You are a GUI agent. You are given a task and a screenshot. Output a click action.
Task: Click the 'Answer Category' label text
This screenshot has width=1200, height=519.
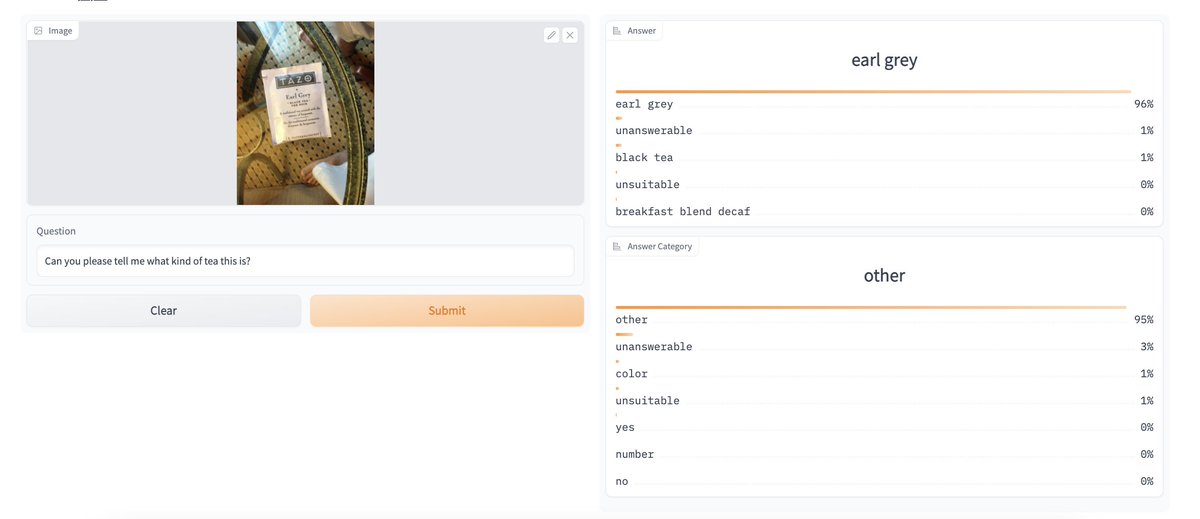coord(659,246)
